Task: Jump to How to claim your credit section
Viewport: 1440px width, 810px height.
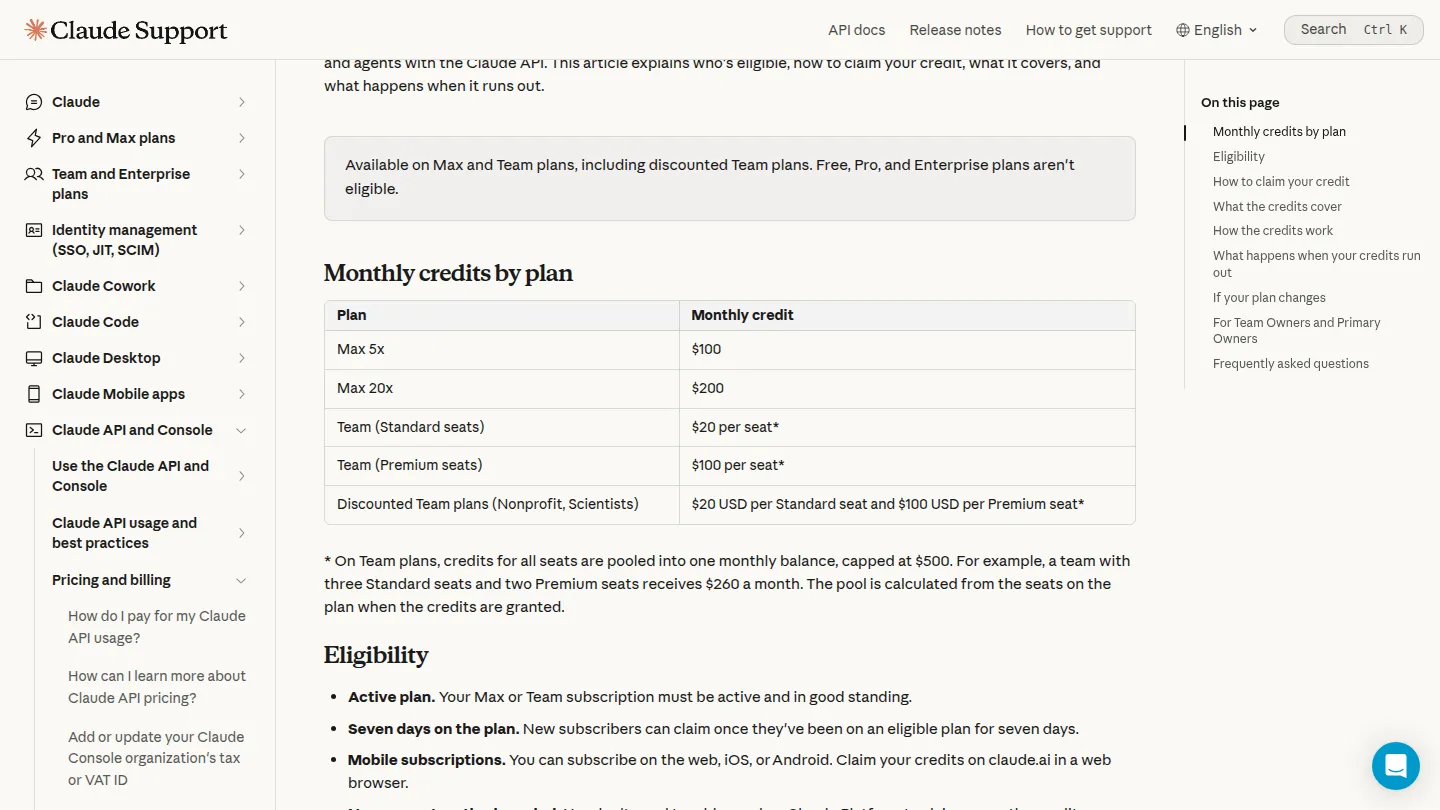Action: pos(1281,181)
